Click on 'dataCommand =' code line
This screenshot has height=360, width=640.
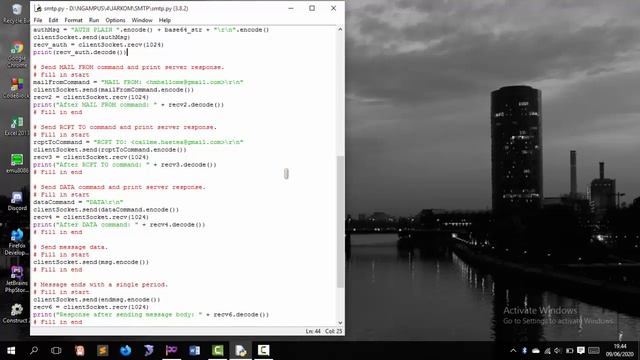78,202
